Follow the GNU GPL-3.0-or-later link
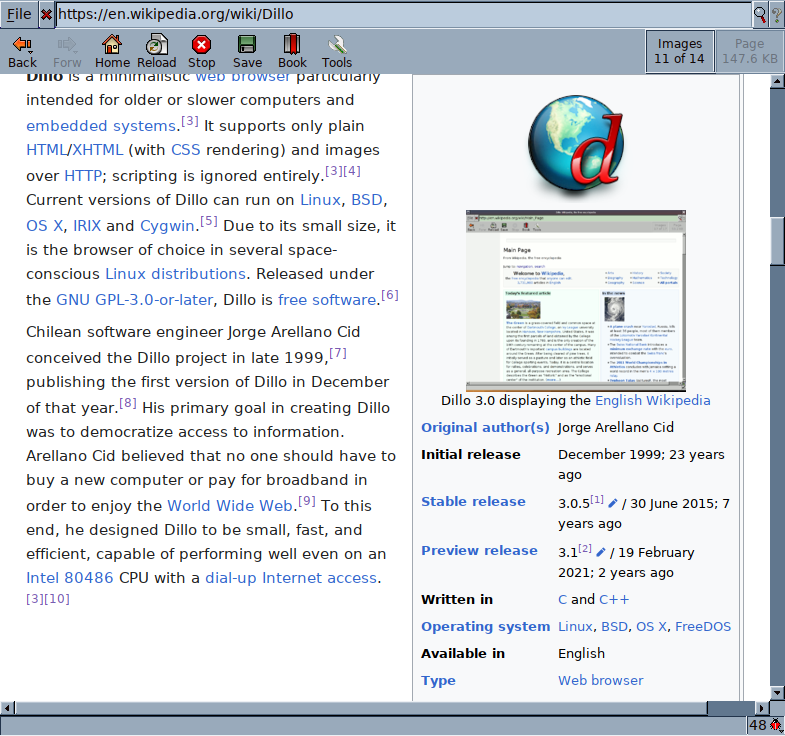Image resolution: width=785 pixels, height=736 pixels. tap(135, 300)
